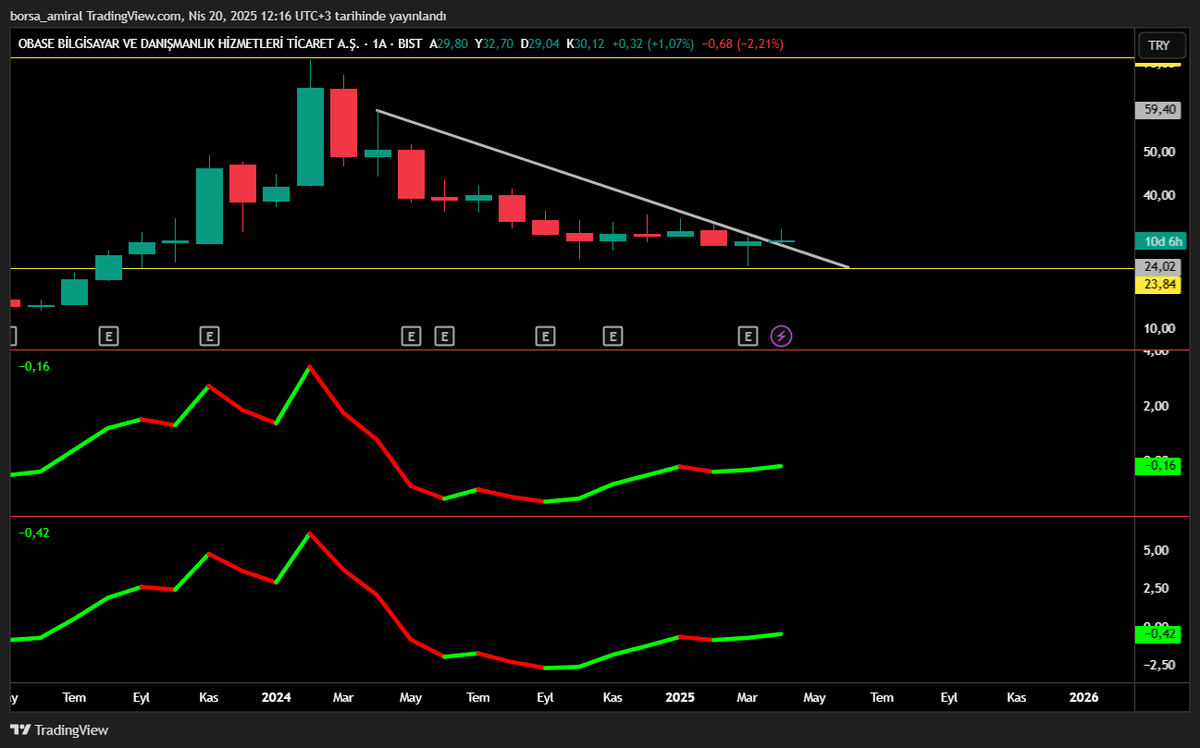Click the -2,50 scale value in second indicator pane
The height and width of the screenshot is (748, 1200).
pos(1157,666)
